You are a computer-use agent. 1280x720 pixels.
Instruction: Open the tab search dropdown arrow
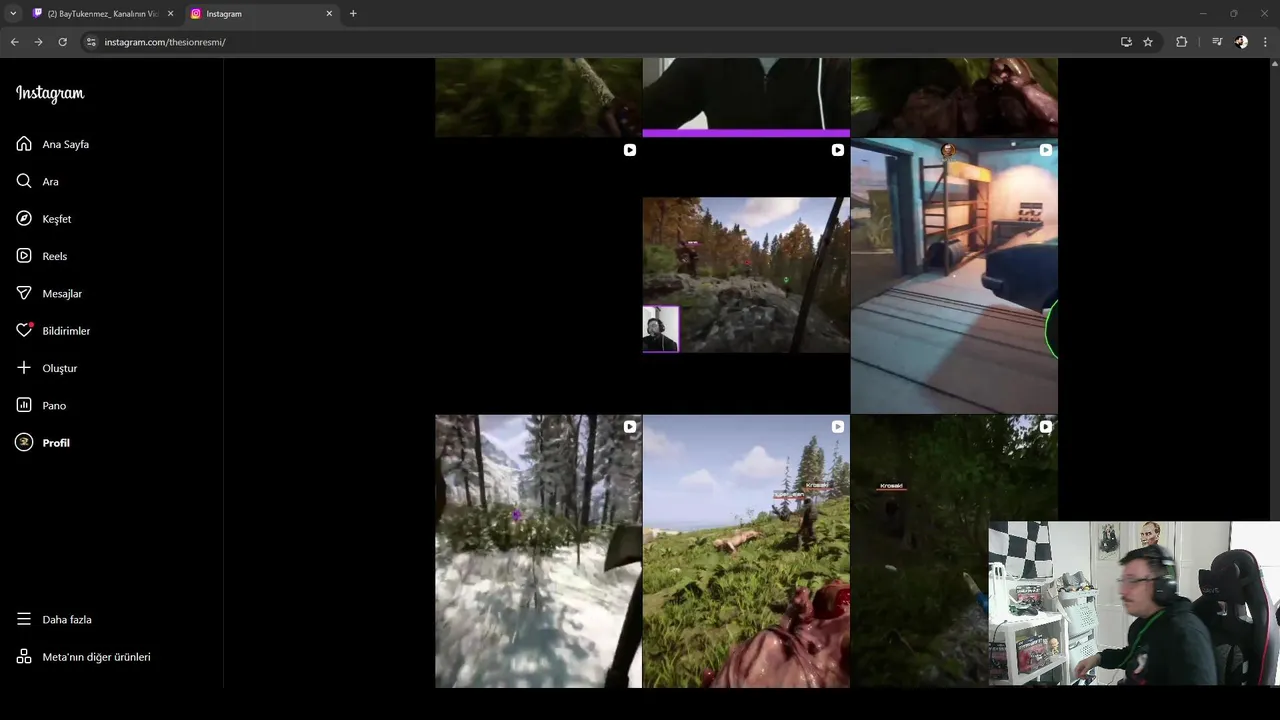[x=13, y=14]
